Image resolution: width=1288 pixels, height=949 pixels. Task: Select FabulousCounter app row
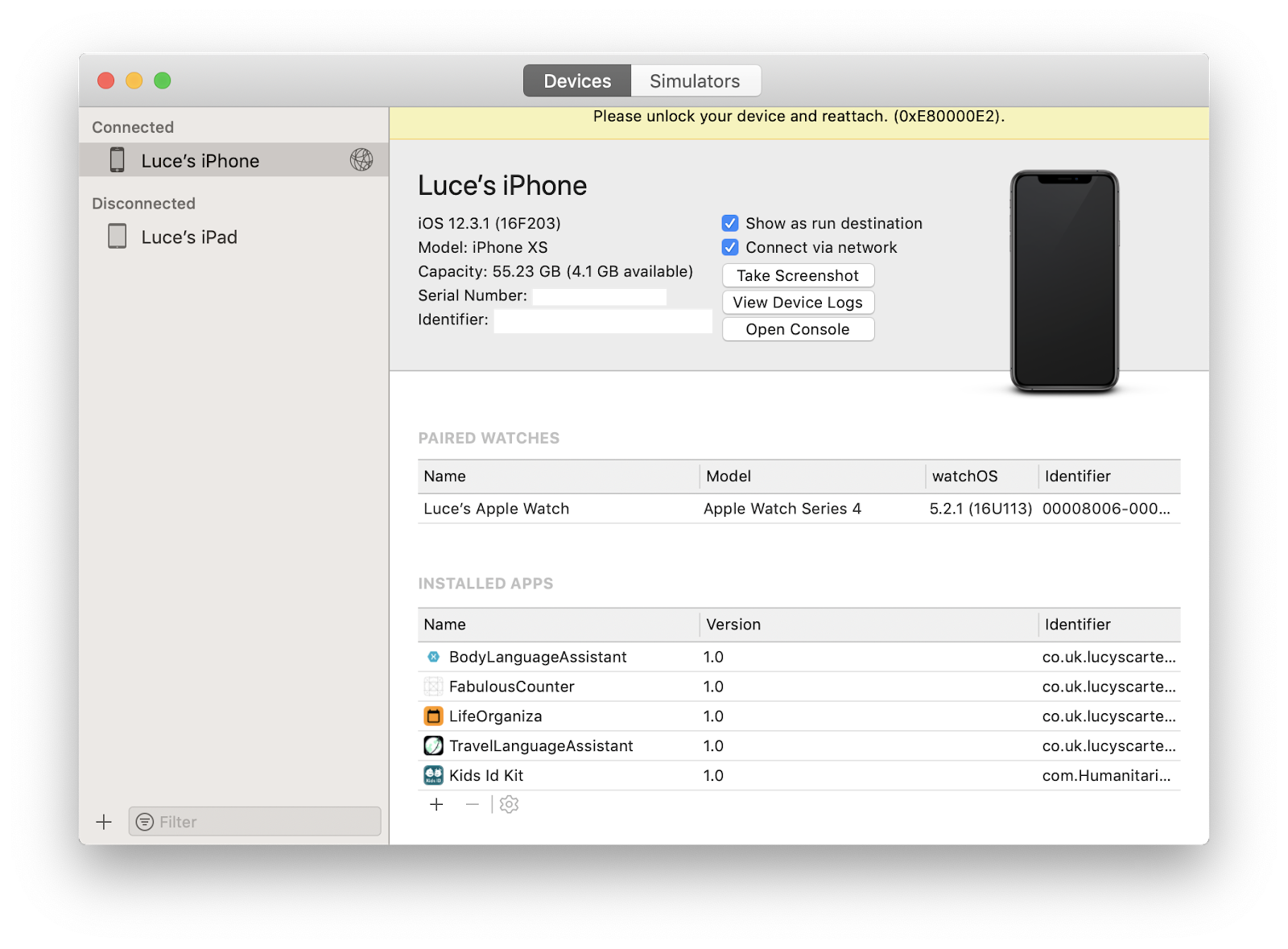pyautogui.click(x=799, y=687)
